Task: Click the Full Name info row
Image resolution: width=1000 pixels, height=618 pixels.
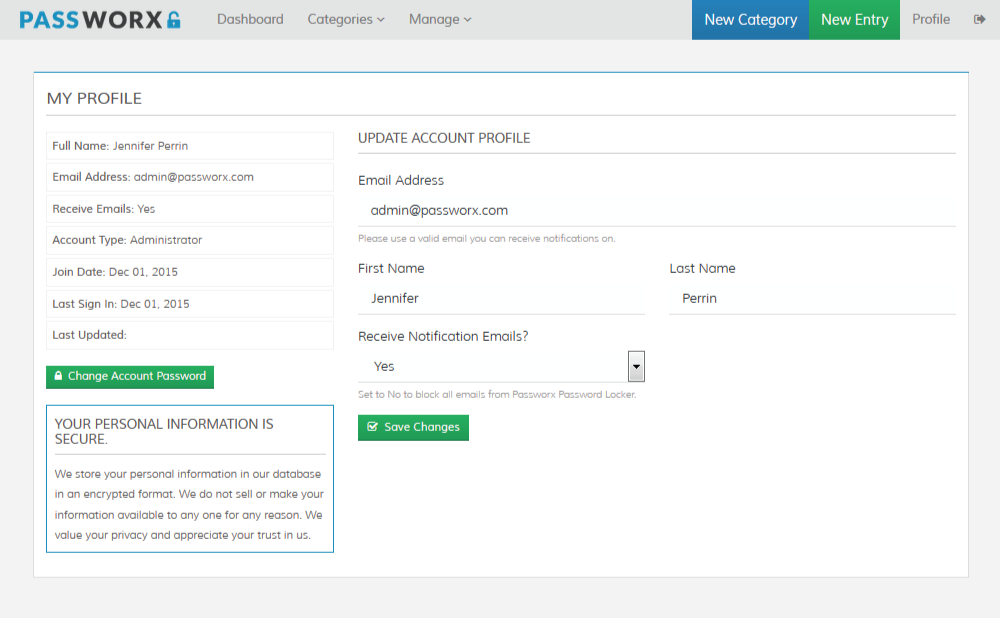Action: point(189,146)
